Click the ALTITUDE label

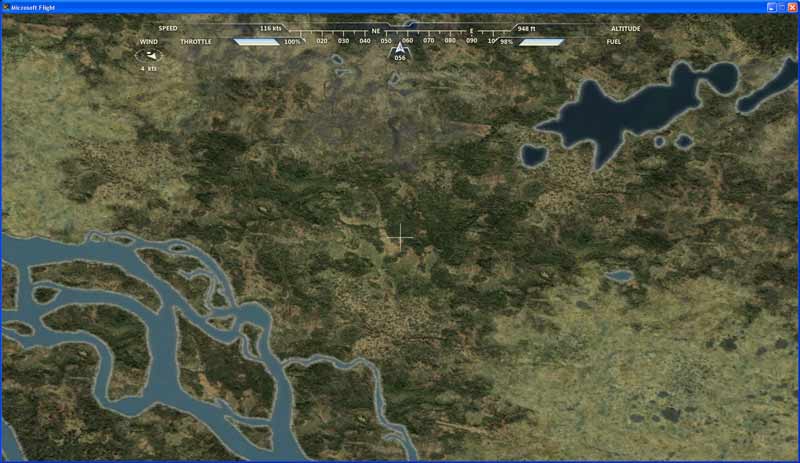tap(626, 29)
